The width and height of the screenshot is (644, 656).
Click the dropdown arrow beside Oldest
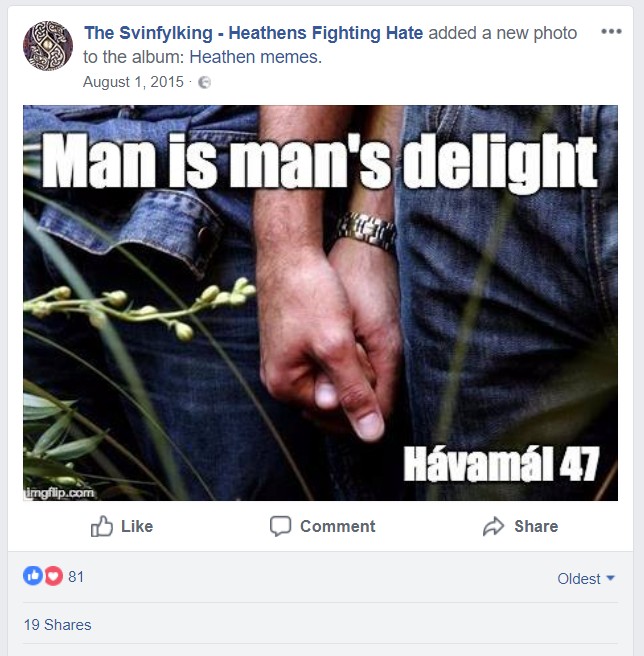[611, 578]
